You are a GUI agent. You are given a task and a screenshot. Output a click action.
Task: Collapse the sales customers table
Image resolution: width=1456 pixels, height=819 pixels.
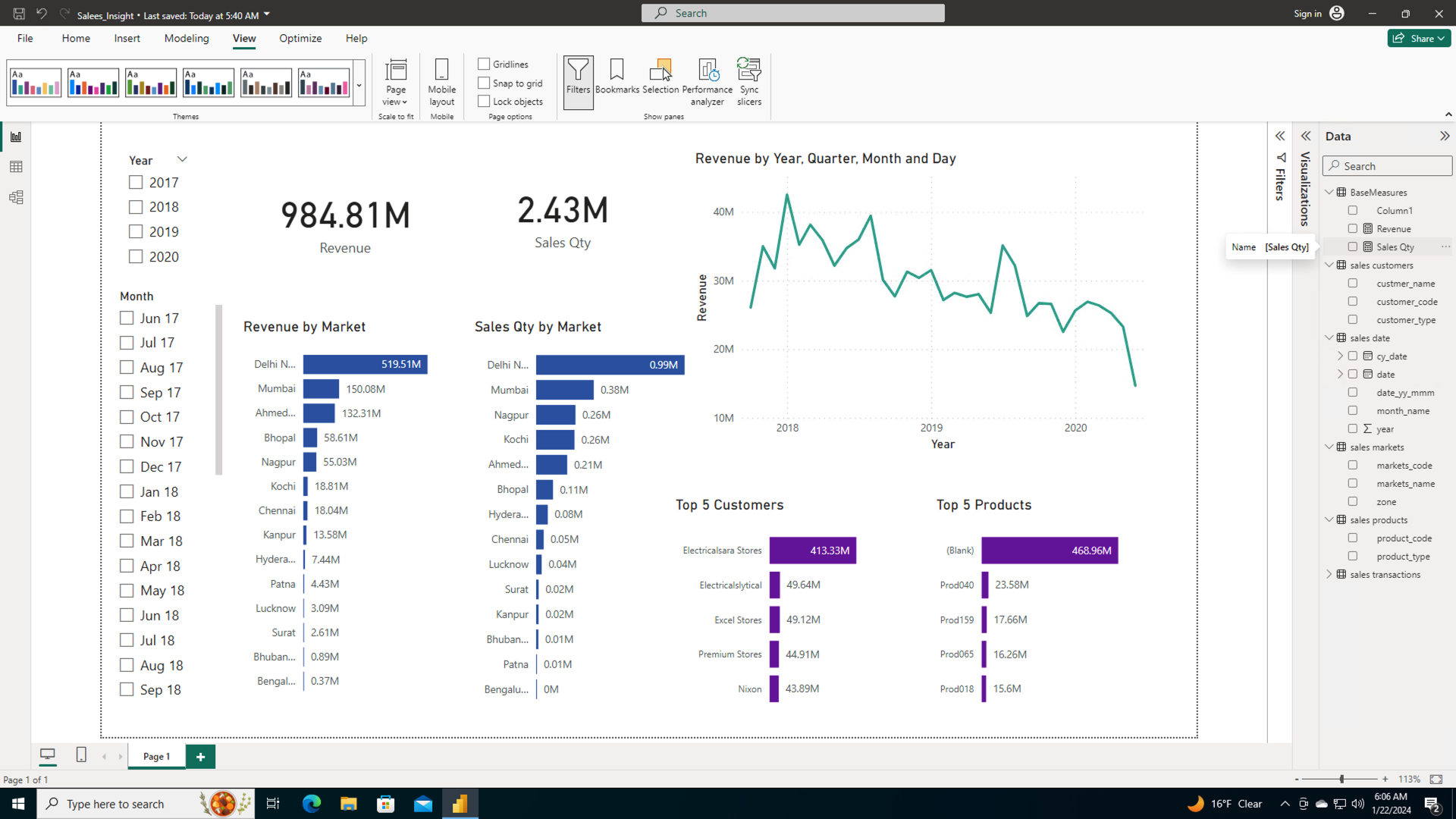(x=1329, y=265)
